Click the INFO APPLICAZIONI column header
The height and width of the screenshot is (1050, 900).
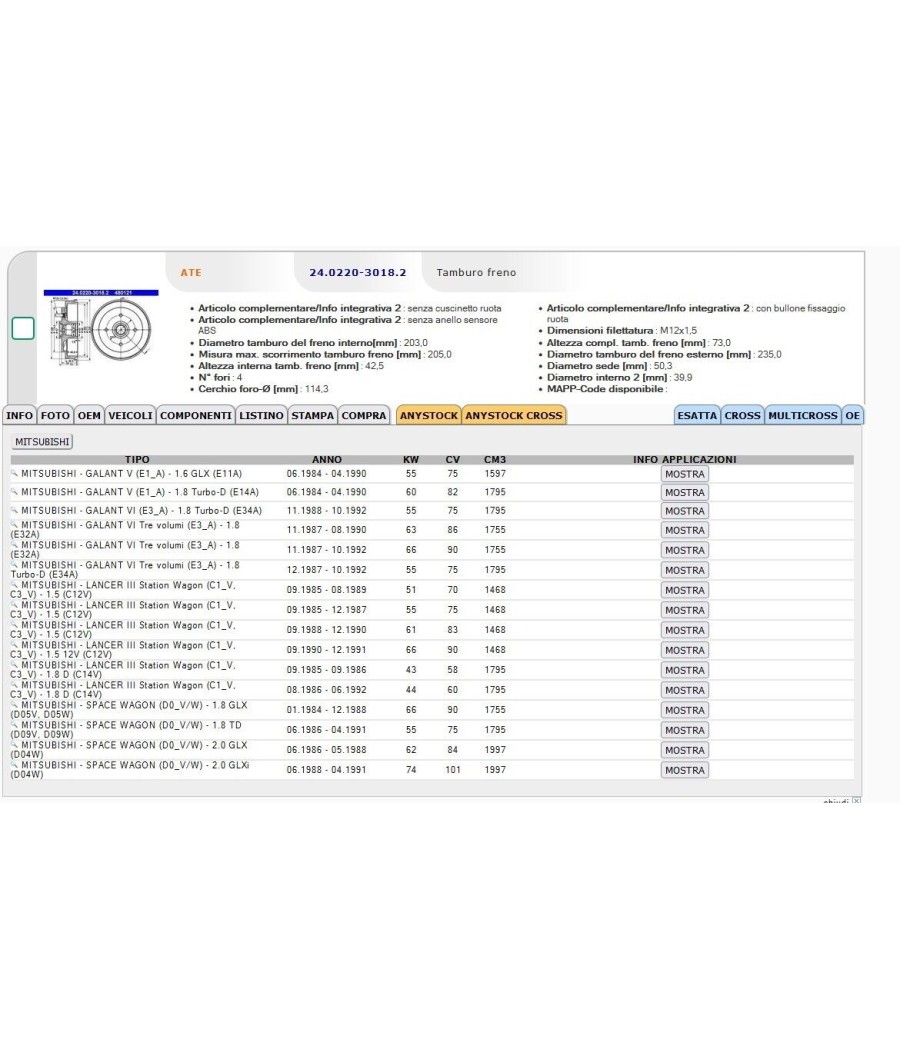click(684, 459)
